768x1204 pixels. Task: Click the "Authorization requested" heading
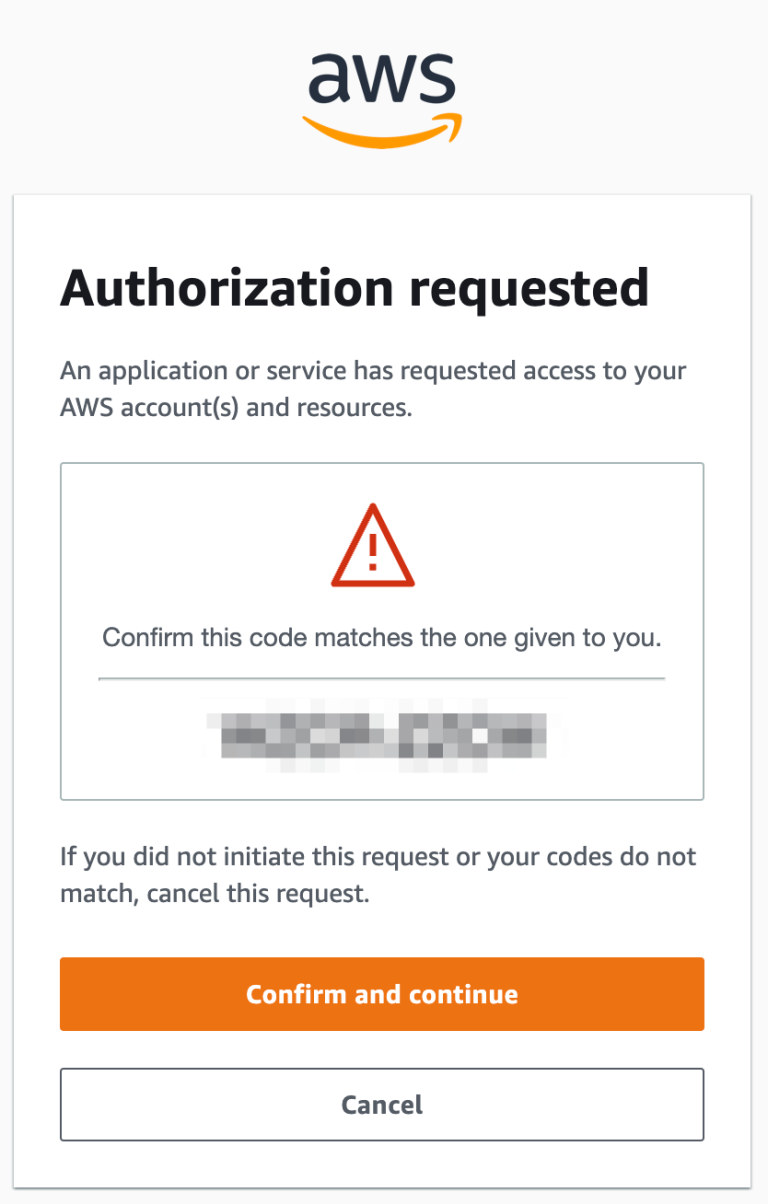click(355, 288)
